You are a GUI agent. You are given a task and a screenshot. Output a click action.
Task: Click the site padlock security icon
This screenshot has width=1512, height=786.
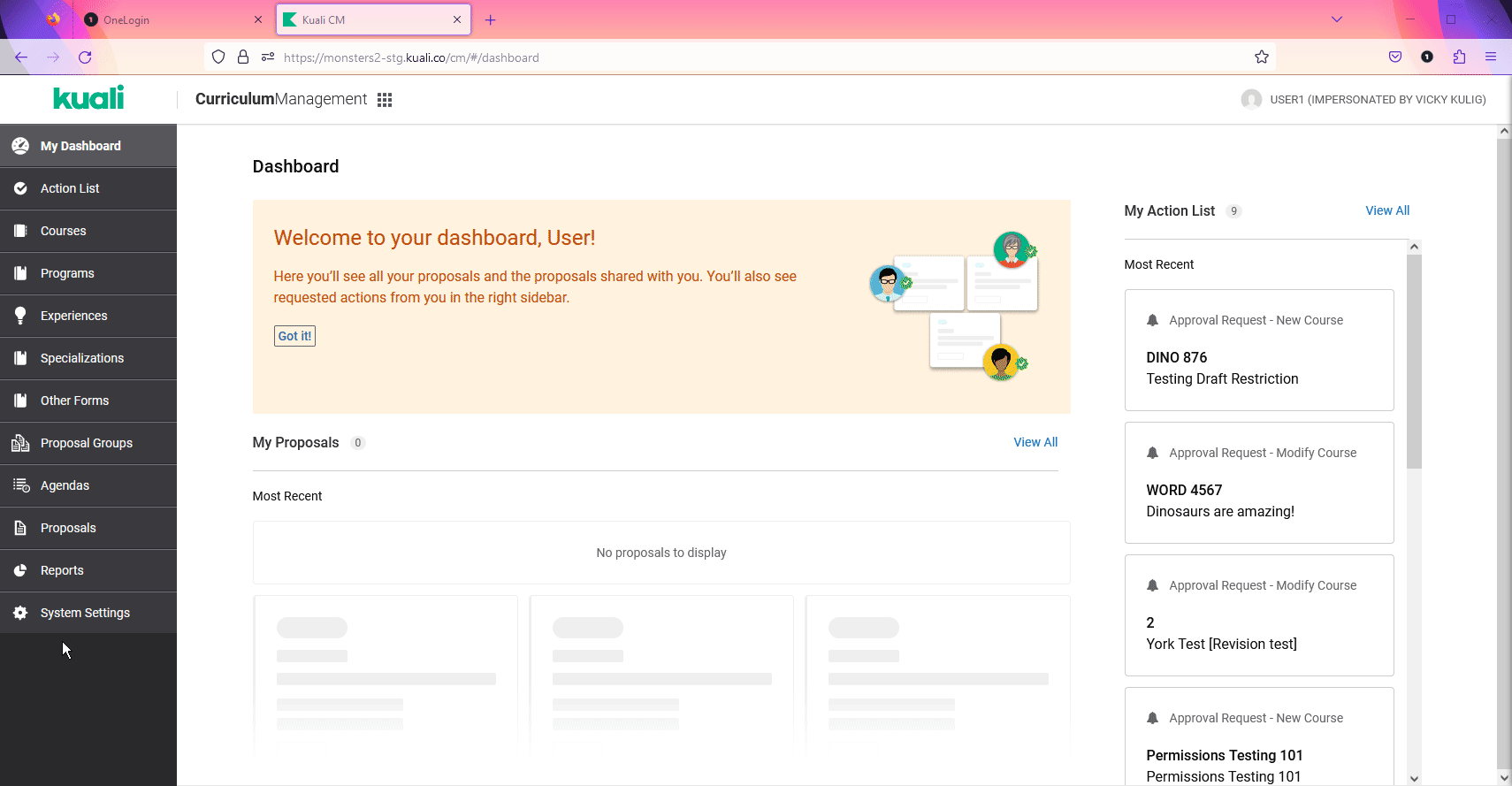click(243, 57)
